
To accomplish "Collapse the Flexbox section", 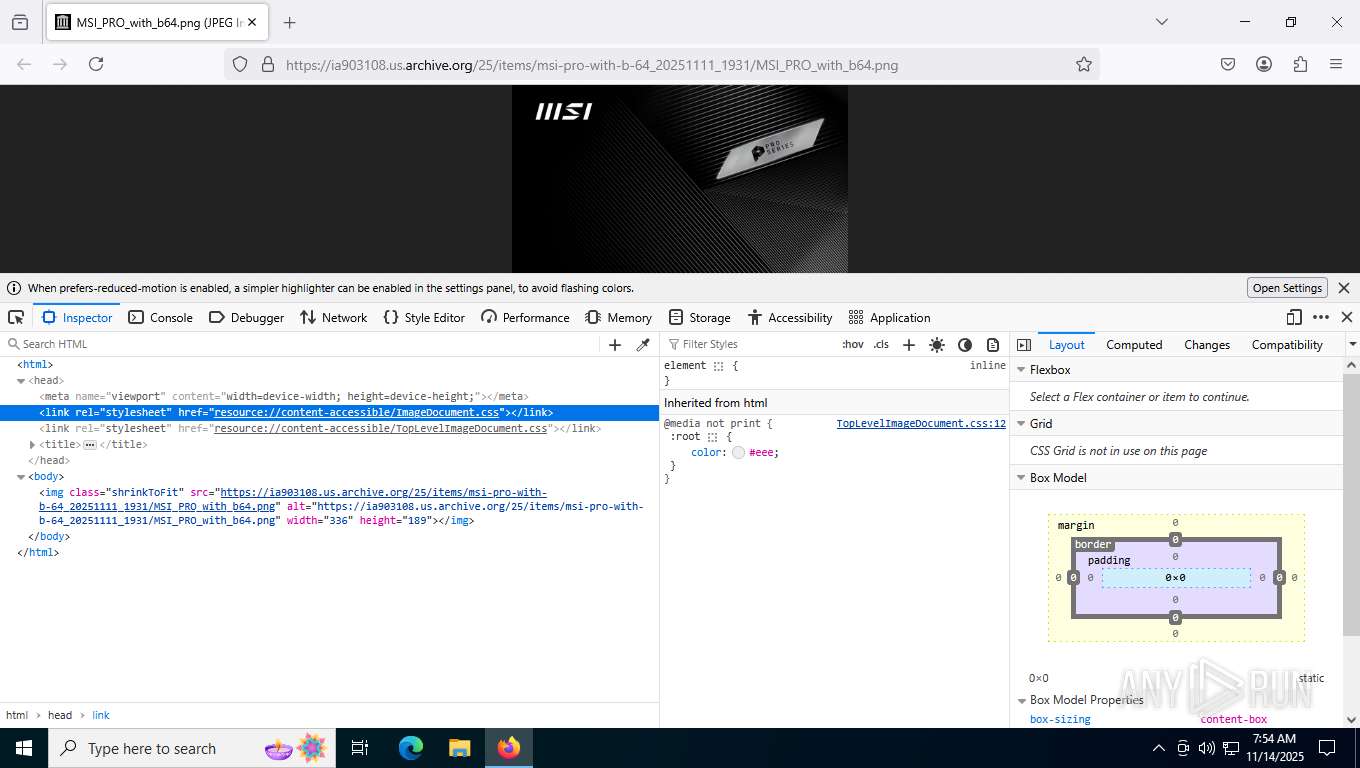I will 1021,370.
